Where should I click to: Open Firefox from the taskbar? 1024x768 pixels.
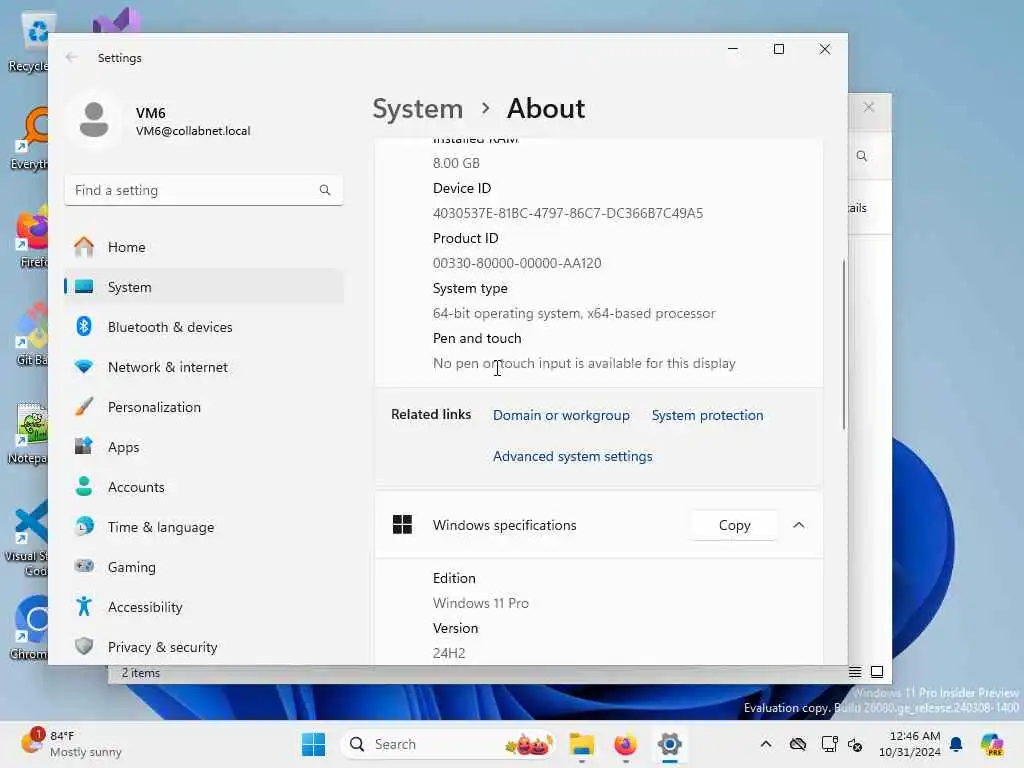[625, 744]
